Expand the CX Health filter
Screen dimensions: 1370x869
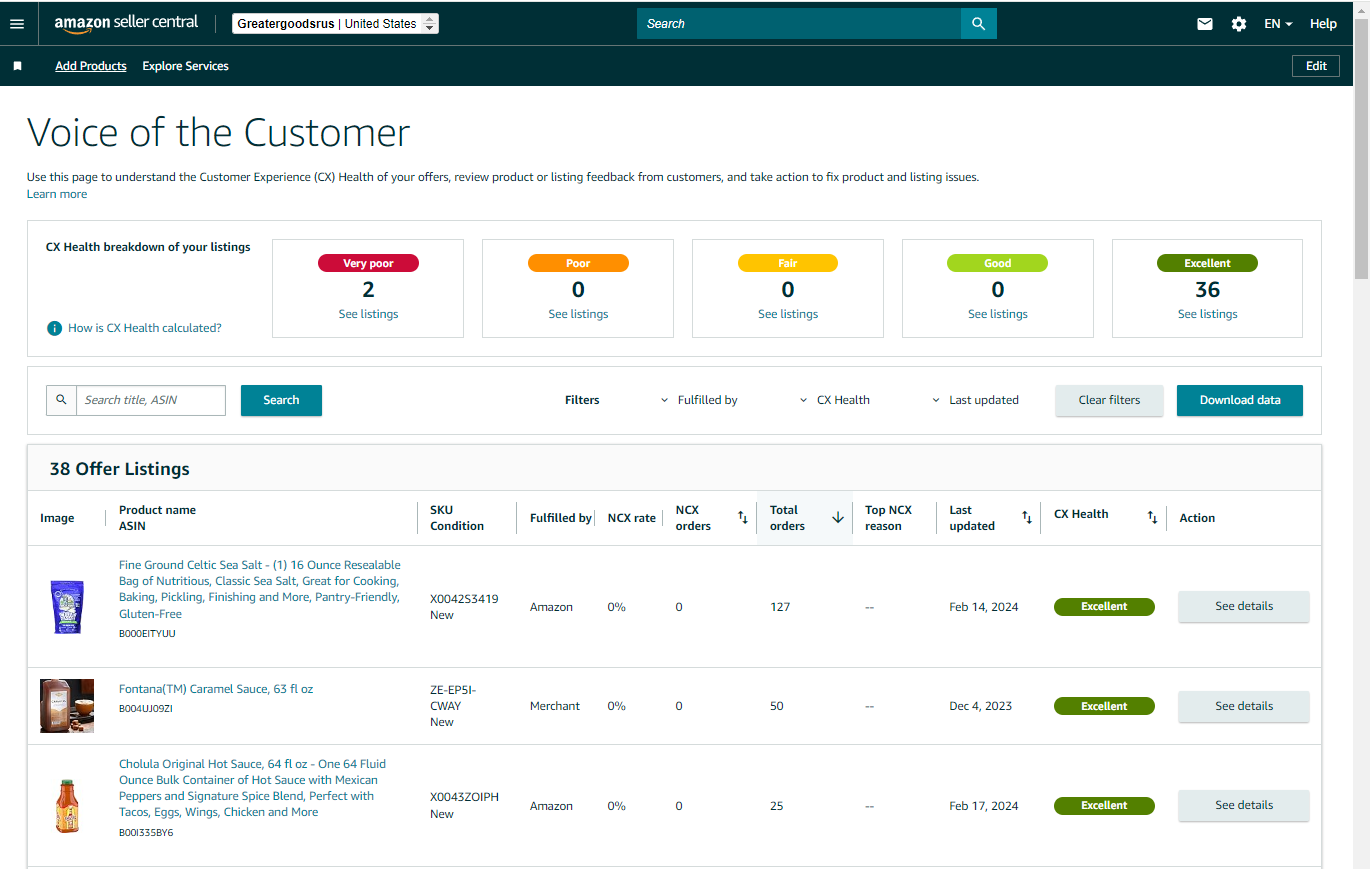834,400
